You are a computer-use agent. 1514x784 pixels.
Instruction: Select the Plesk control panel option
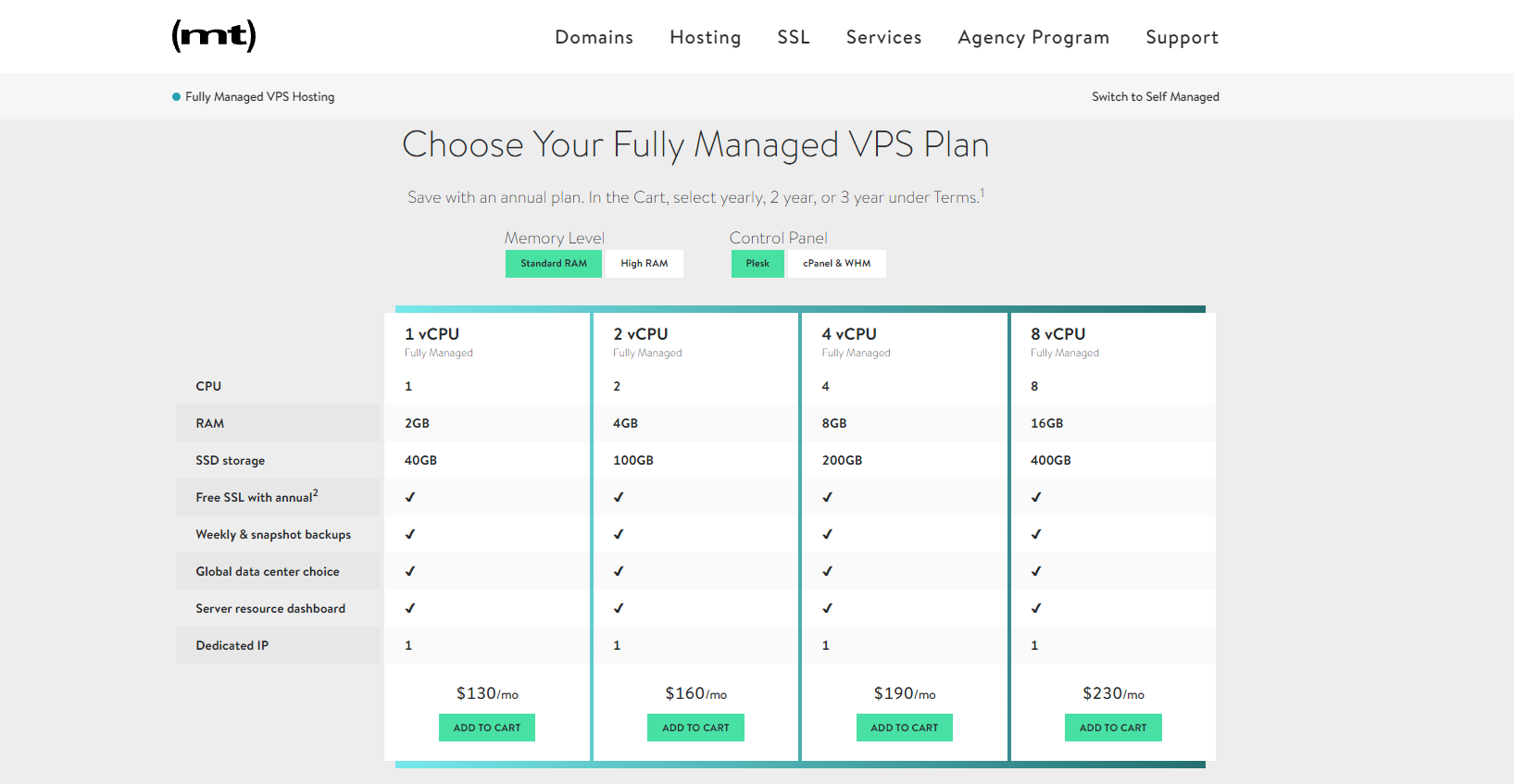[757, 263]
